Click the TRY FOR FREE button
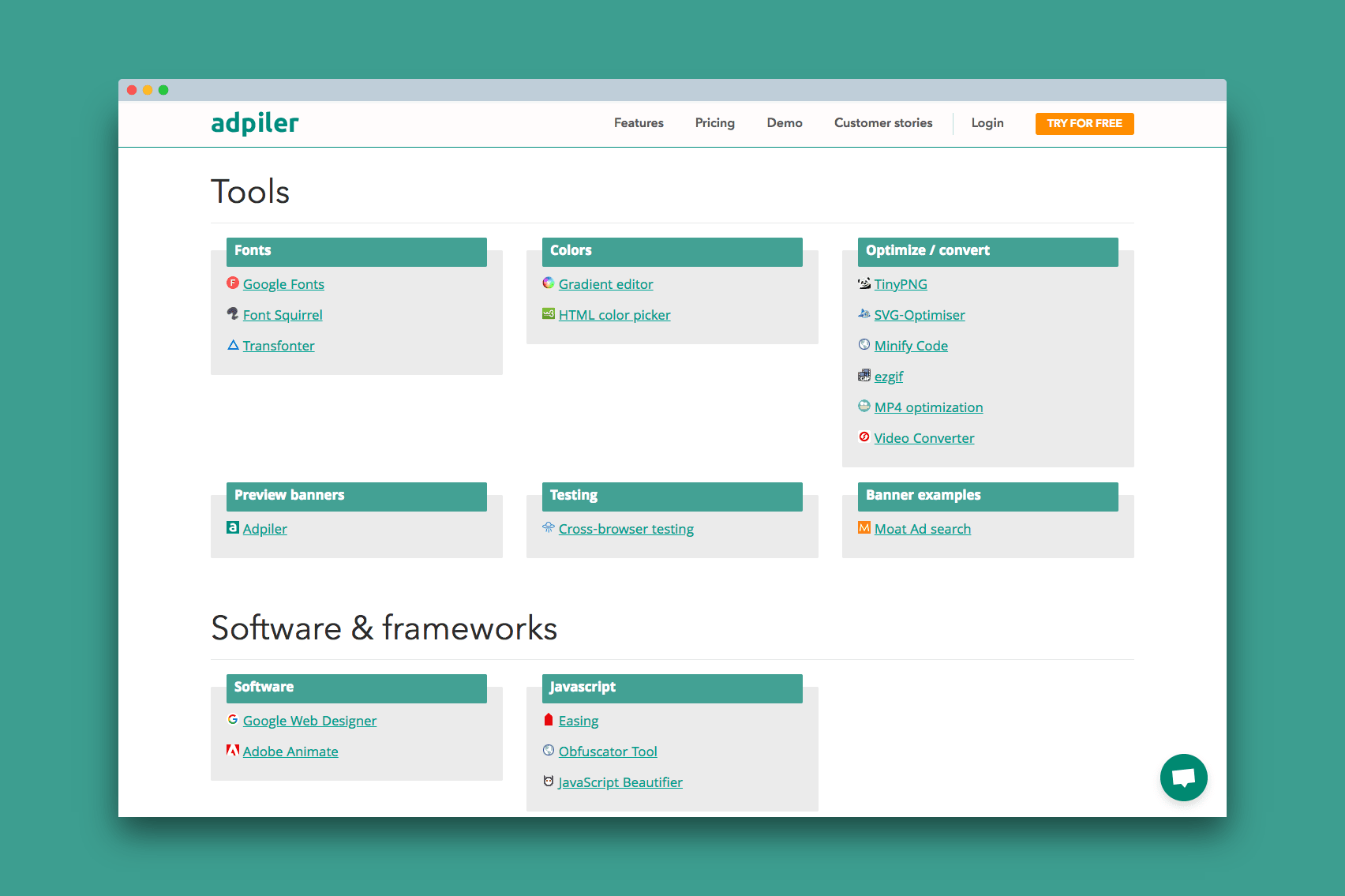Screen dimensions: 1345x896 click(x=1085, y=124)
